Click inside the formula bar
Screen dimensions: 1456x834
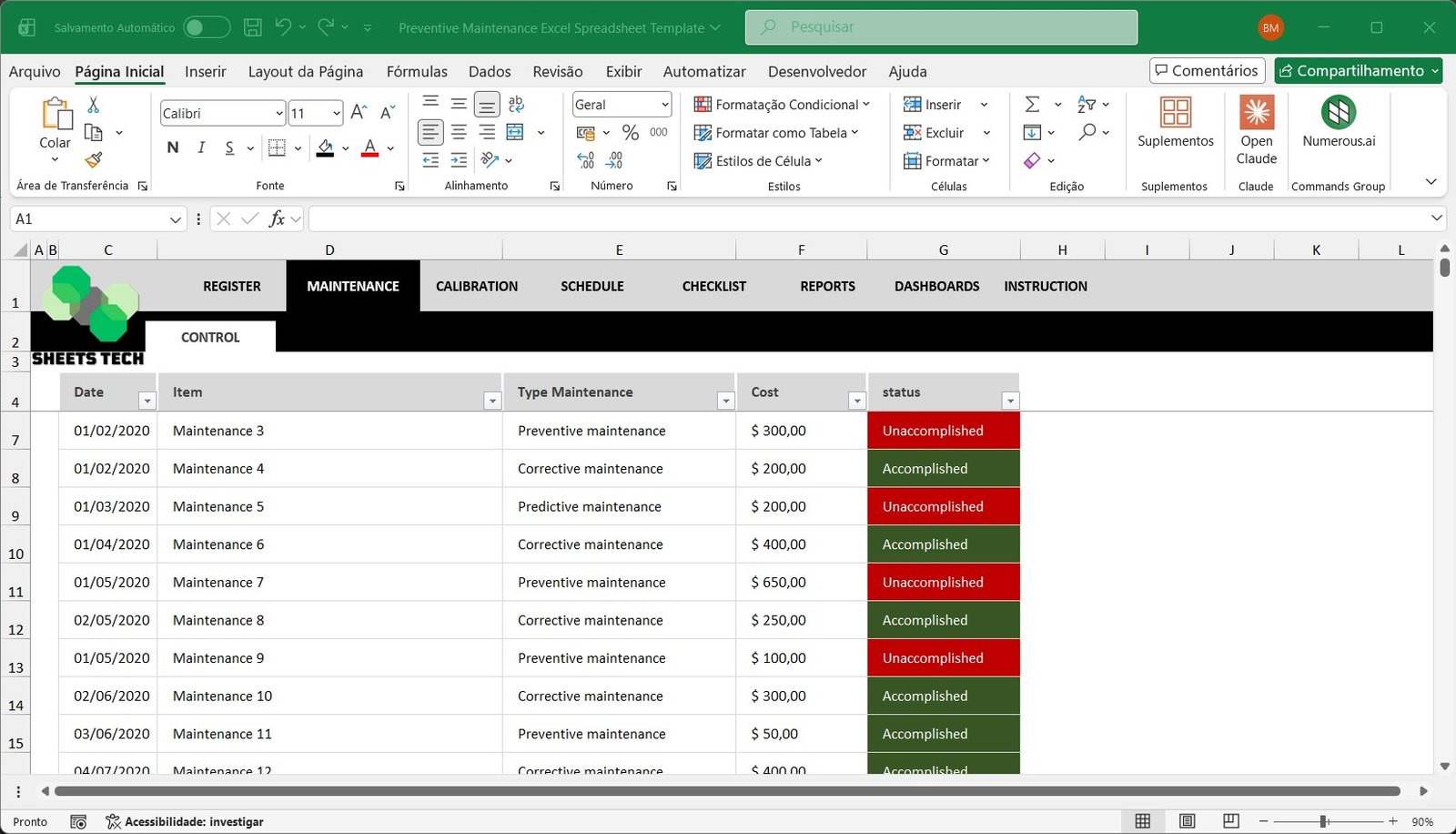pyautogui.click(x=637, y=219)
